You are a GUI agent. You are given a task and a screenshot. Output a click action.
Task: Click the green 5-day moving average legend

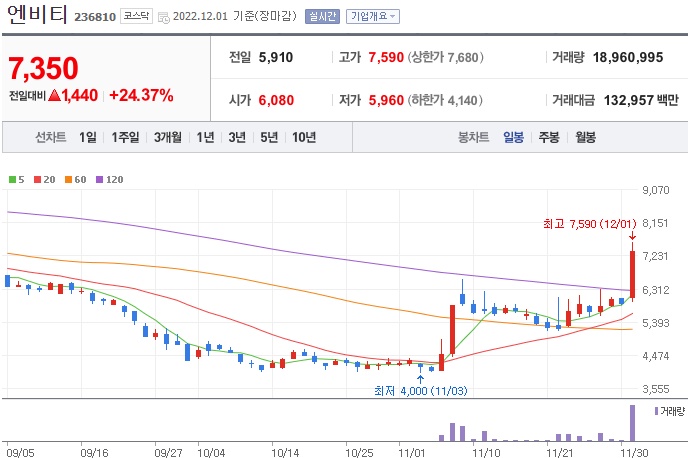pos(16,179)
